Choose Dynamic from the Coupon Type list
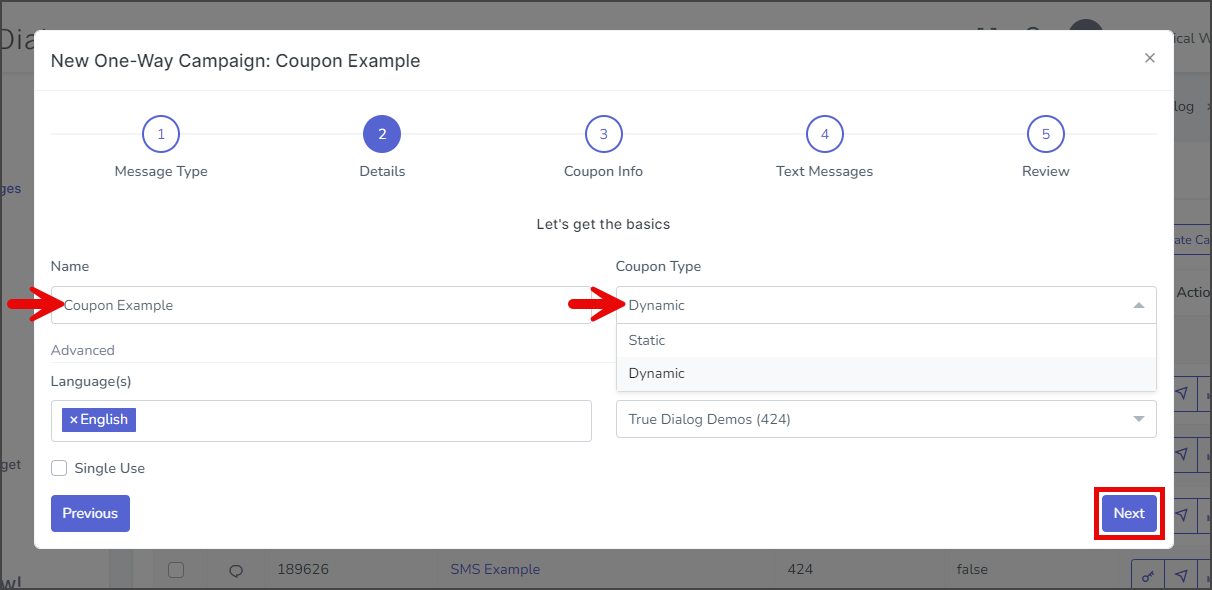This screenshot has width=1212, height=590. (886, 373)
